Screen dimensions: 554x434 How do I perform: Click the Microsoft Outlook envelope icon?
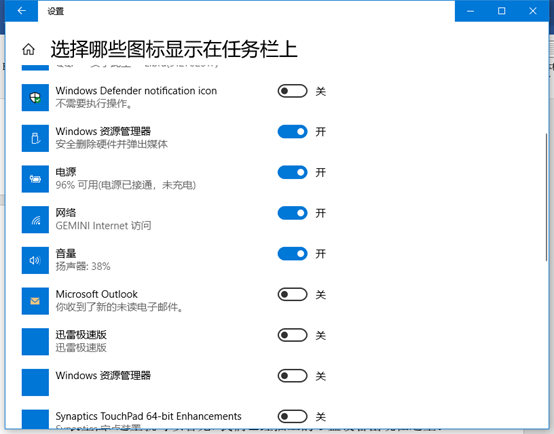tap(35, 301)
